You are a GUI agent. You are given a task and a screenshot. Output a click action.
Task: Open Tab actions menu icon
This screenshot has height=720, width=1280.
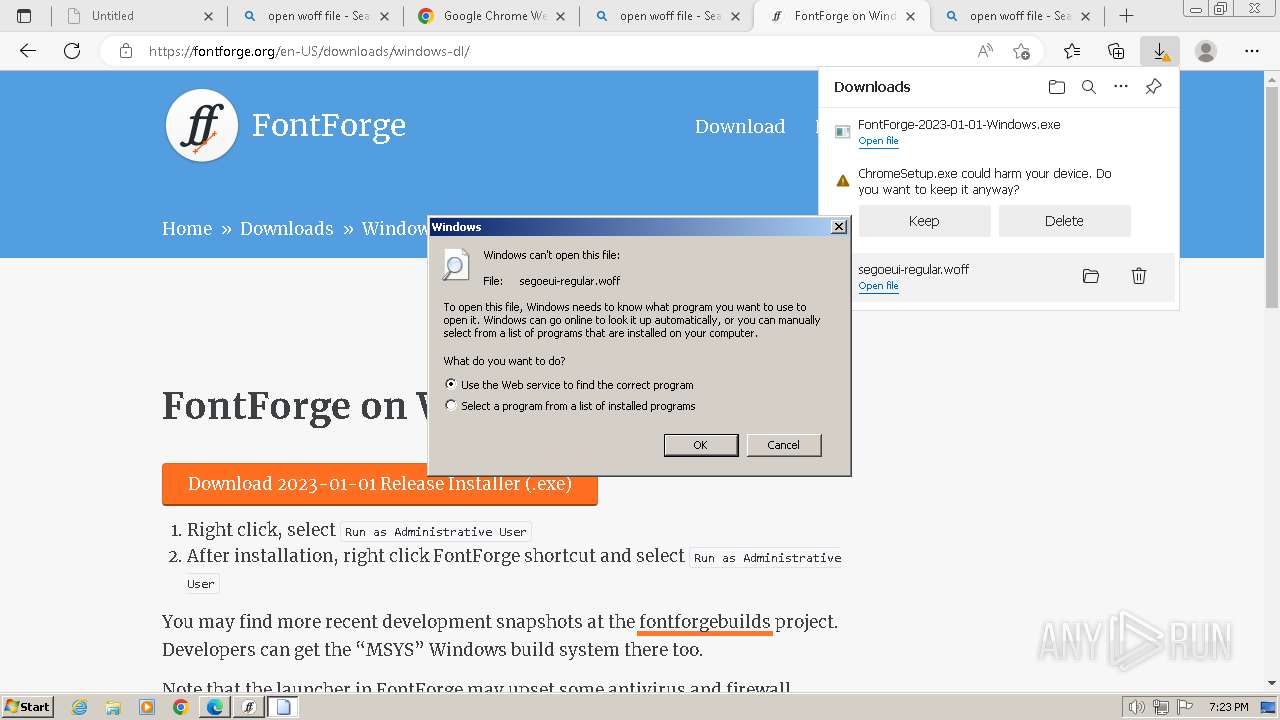(24, 16)
